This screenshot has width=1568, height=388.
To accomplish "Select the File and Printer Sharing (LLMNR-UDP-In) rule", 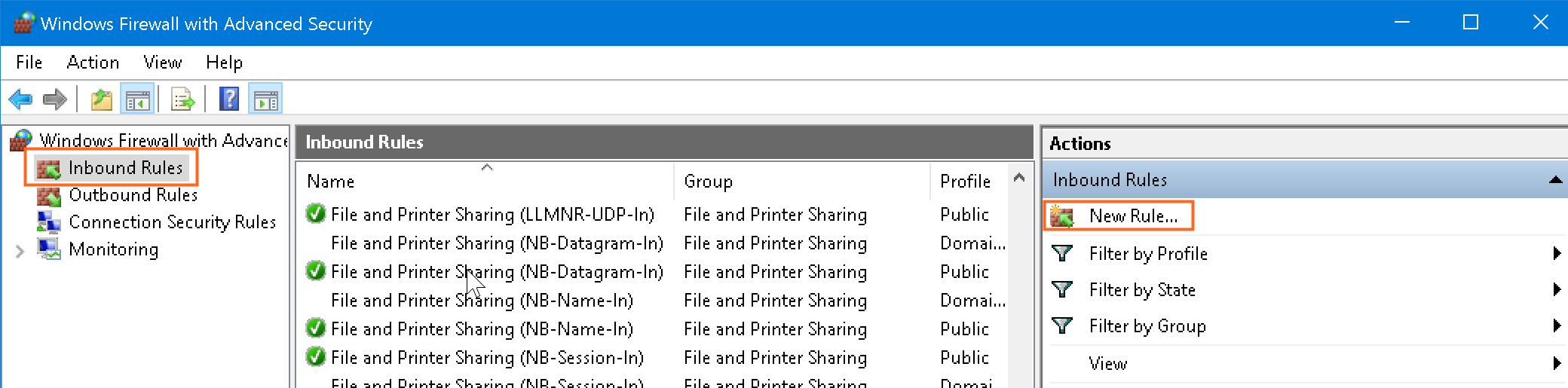I will click(492, 215).
